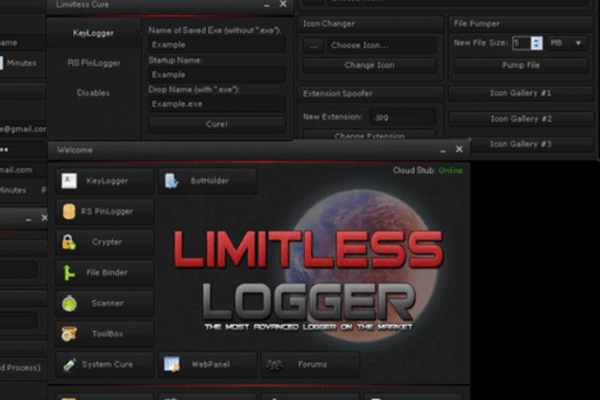Image resolution: width=600 pixels, height=400 pixels.
Task: Click the ToolBox icon
Action: (x=69, y=333)
